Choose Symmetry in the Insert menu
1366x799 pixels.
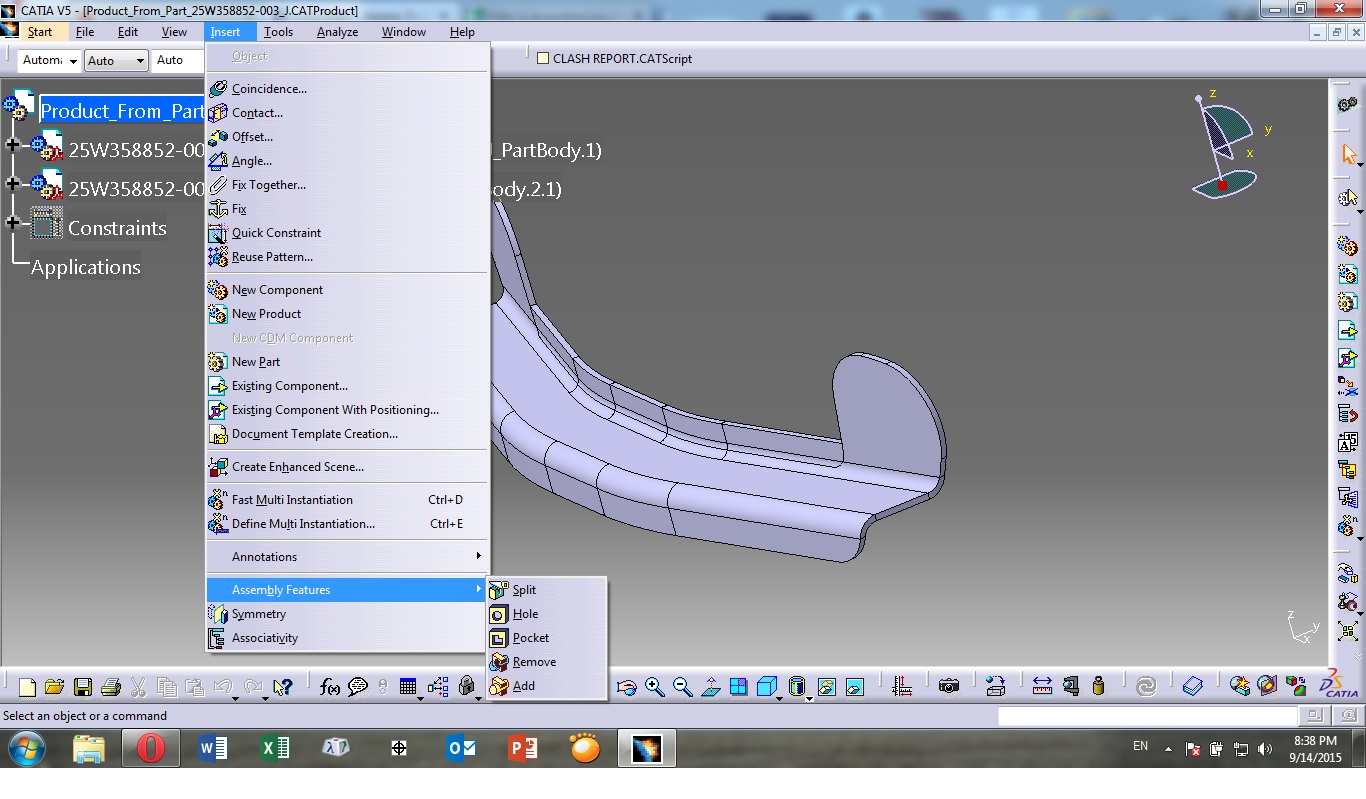point(346,613)
